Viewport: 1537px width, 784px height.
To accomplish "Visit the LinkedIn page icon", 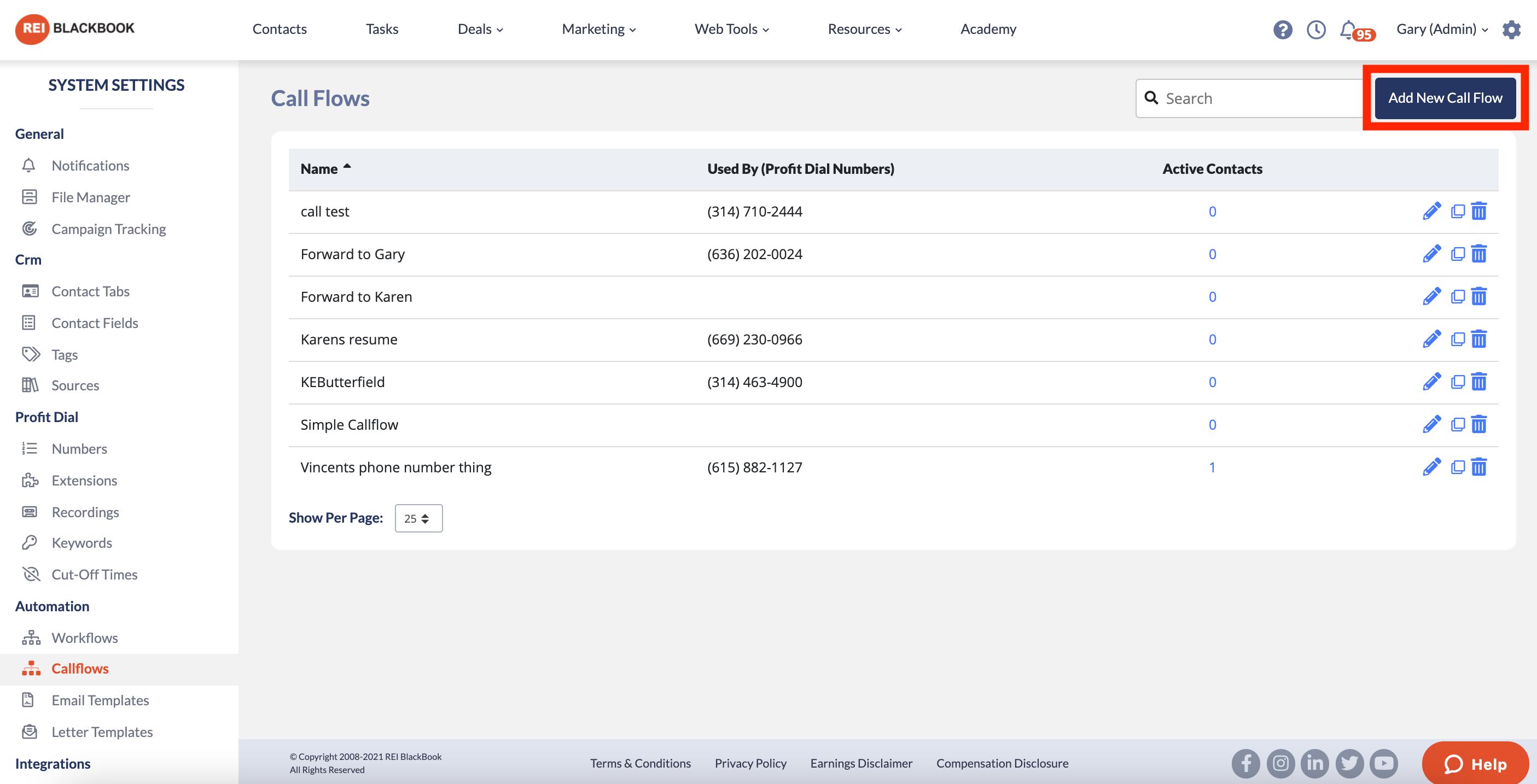I will (x=1315, y=763).
